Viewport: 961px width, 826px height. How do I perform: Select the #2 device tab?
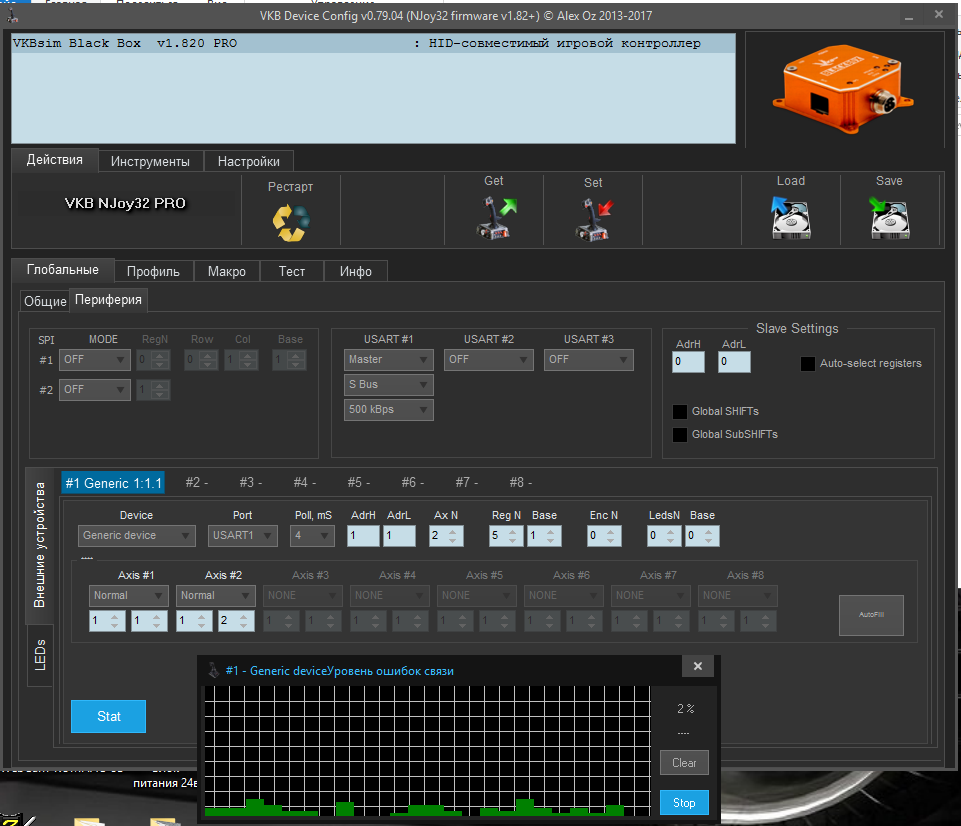tap(197, 483)
